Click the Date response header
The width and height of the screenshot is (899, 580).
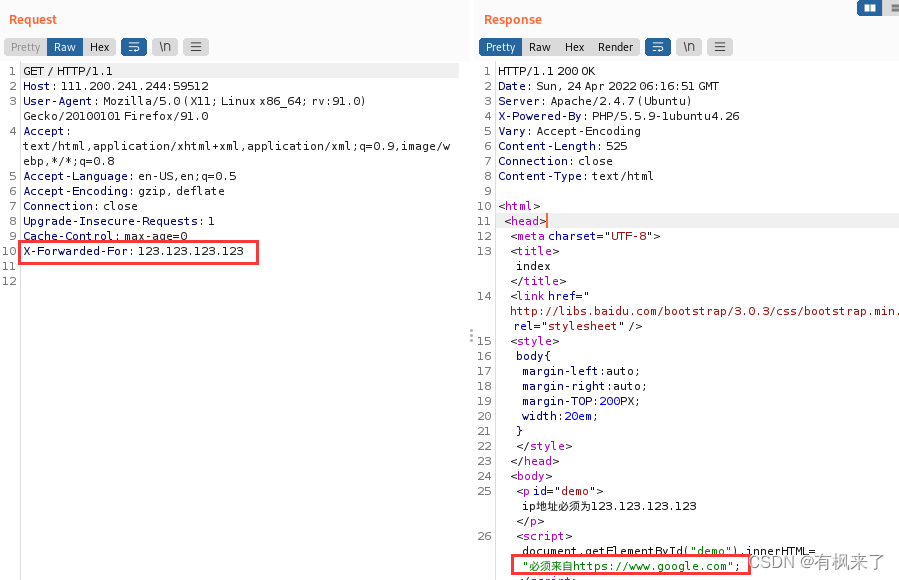(x=608, y=86)
